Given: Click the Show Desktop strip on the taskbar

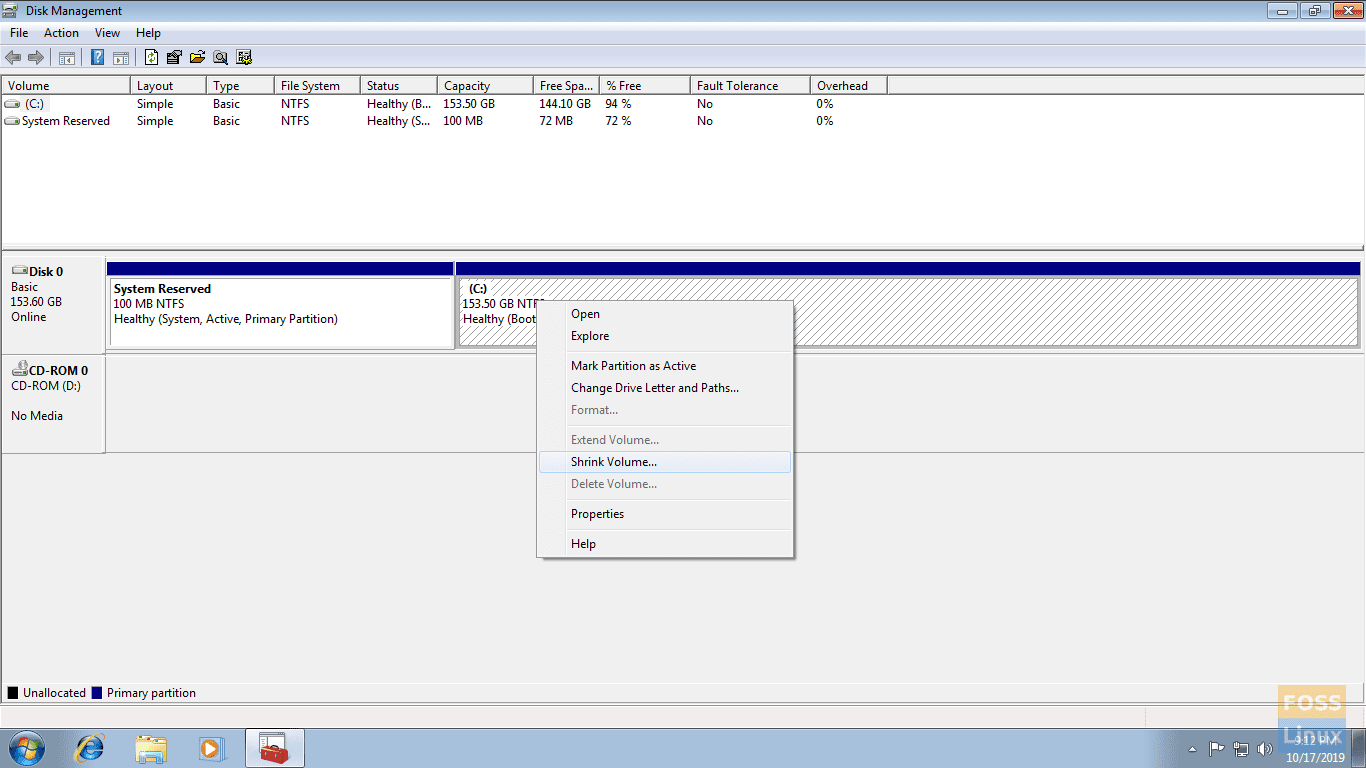Looking at the screenshot, I should click(x=1359, y=748).
